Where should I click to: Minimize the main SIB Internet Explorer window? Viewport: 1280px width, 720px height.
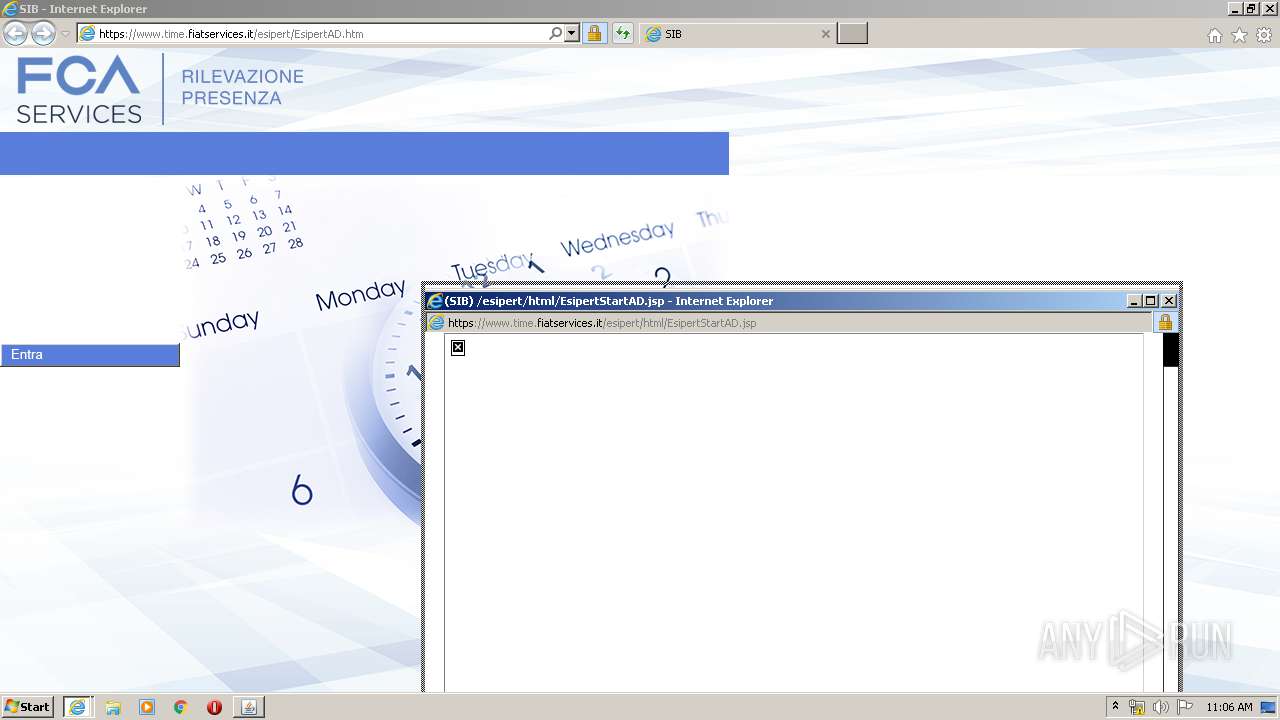click(x=1236, y=9)
